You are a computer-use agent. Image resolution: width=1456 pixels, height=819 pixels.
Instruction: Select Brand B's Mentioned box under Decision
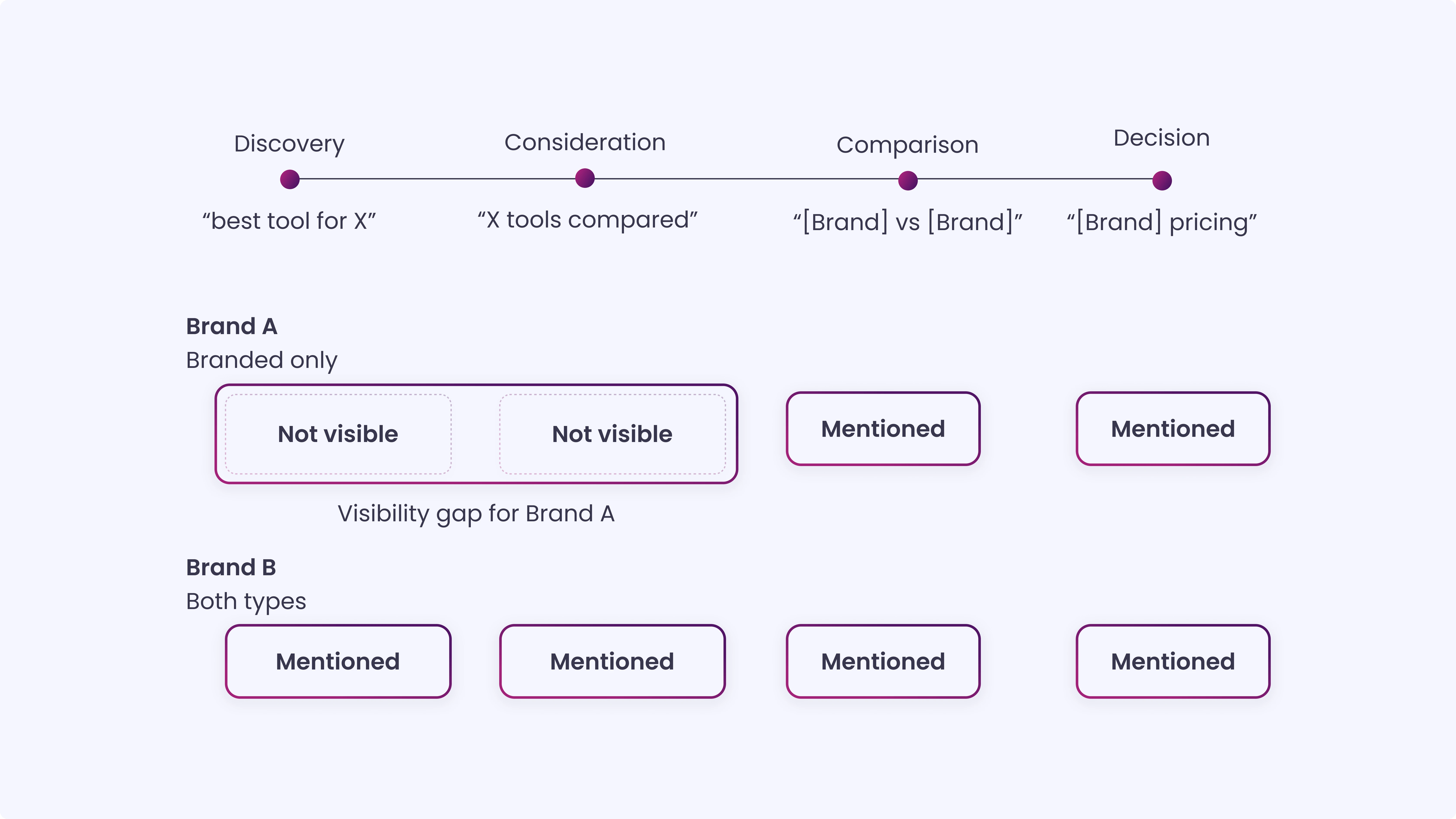(x=1173, y=661)
